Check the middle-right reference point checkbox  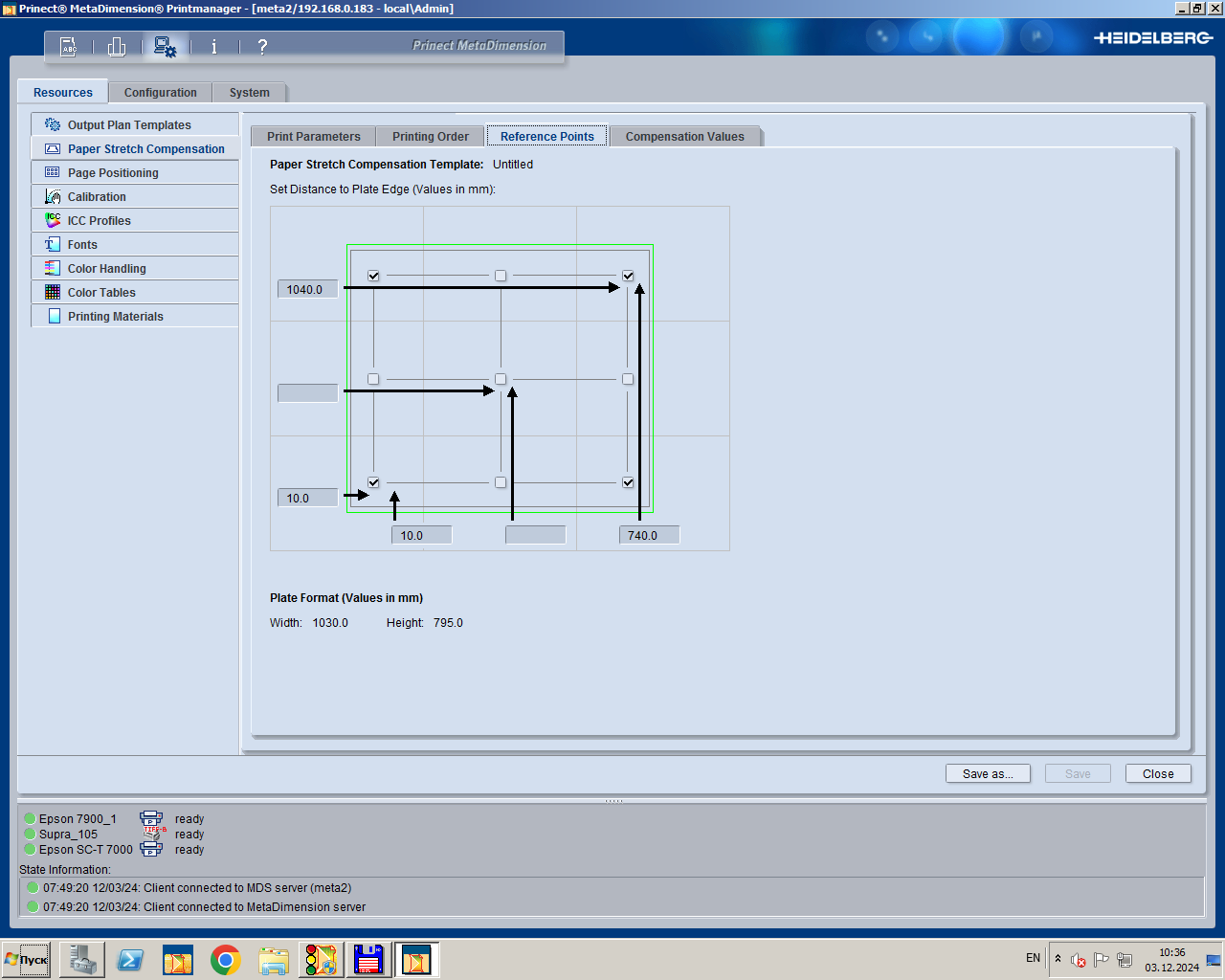628,379
